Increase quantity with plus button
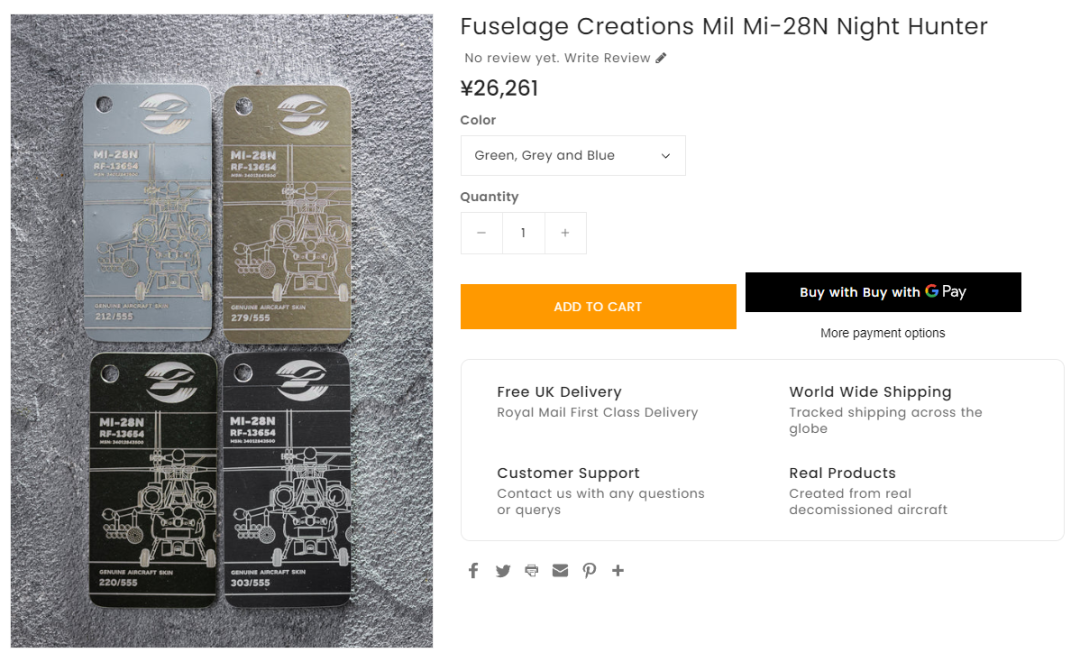 (x=565, y=233)
